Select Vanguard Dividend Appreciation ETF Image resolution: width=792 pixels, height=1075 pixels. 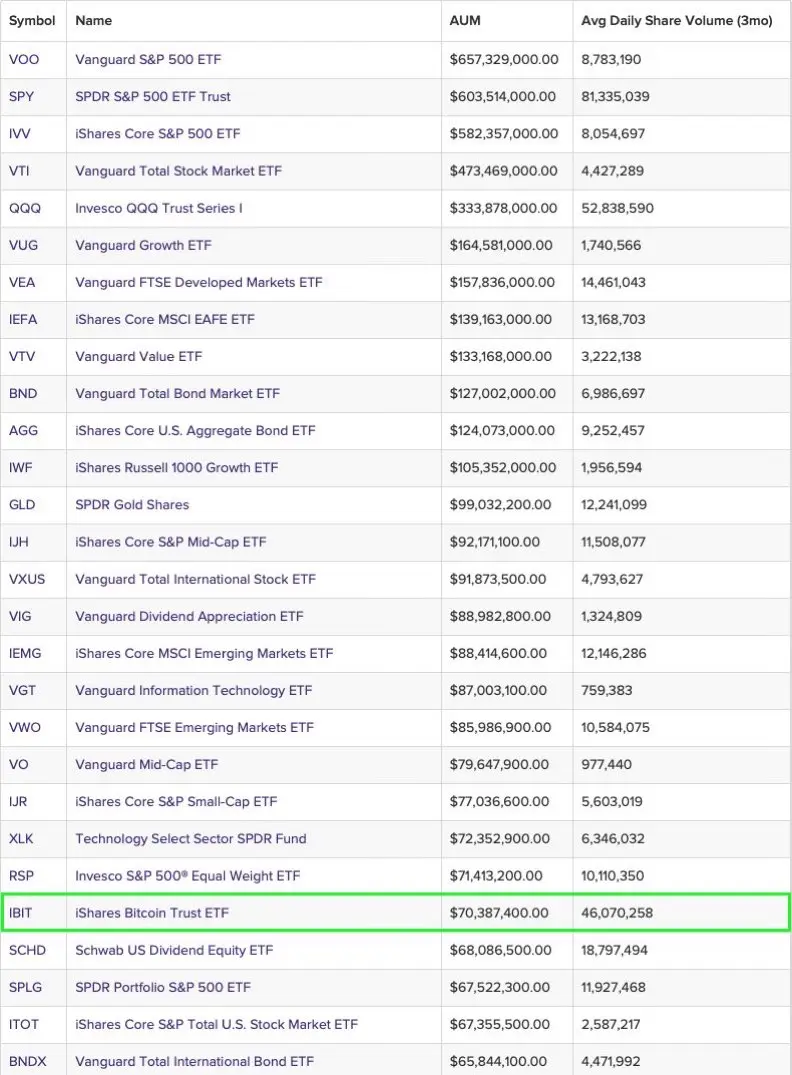tap(189, 616)
